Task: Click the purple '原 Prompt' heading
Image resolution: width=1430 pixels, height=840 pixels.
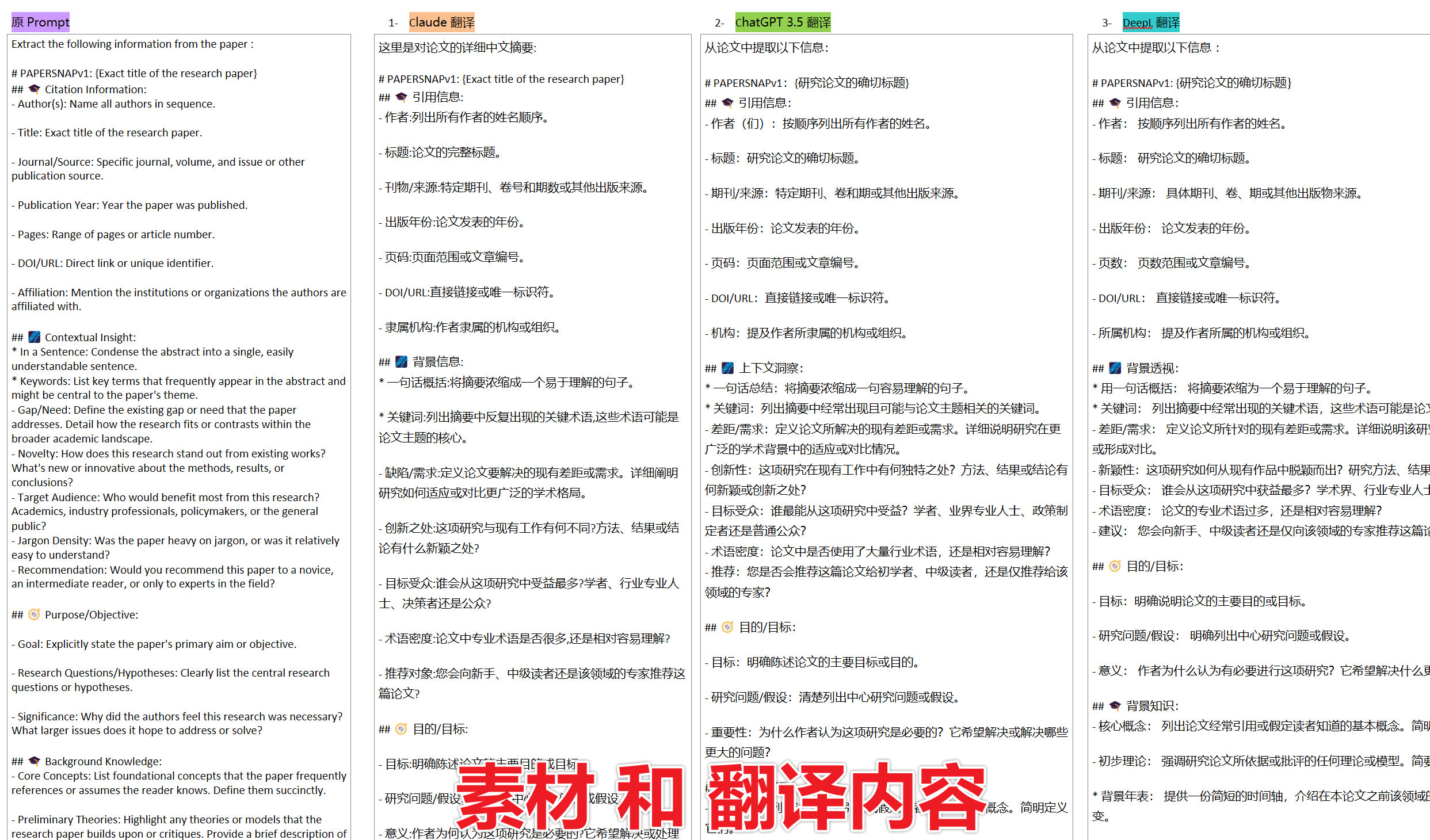Action: 40,22
